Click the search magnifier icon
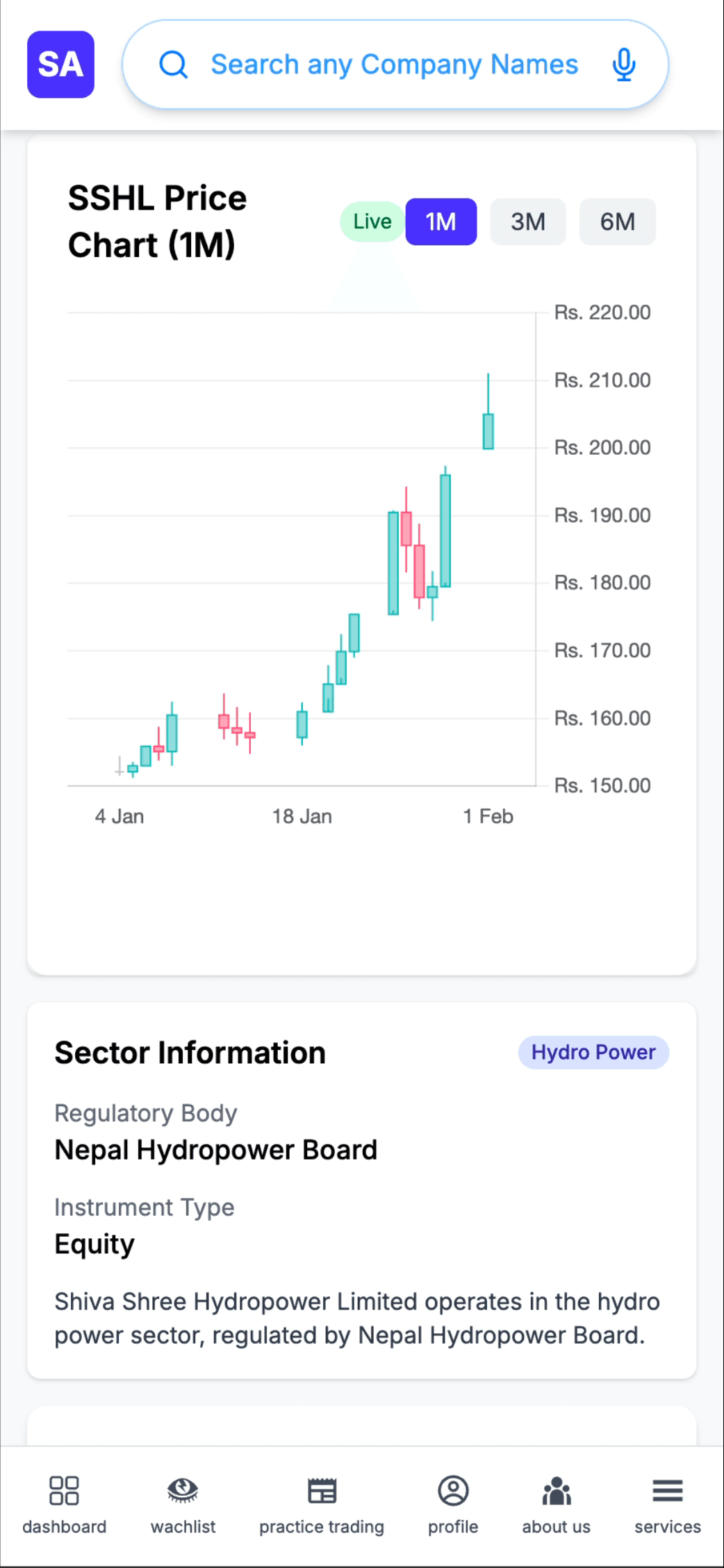The image size is (724, 1568). point(173,65)
